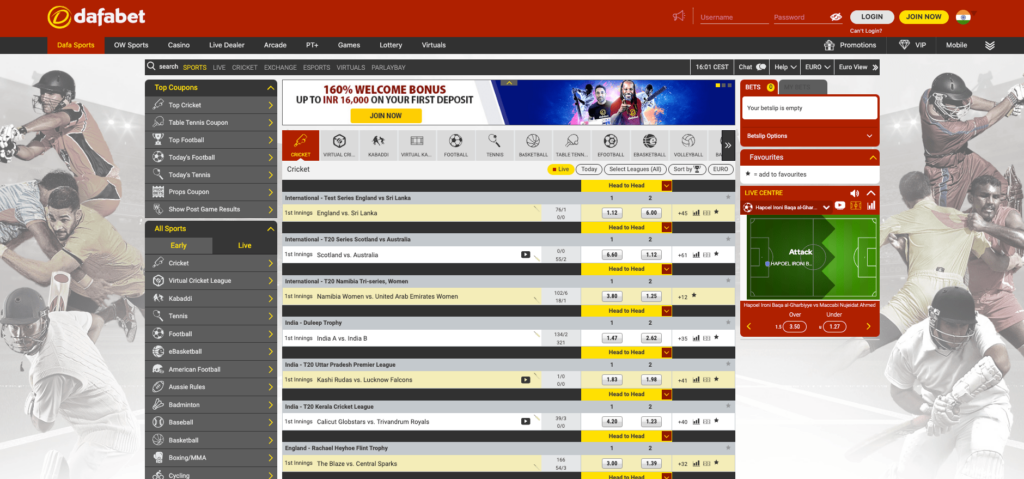Collapse the All Sports panel

[x=270, y=229]
